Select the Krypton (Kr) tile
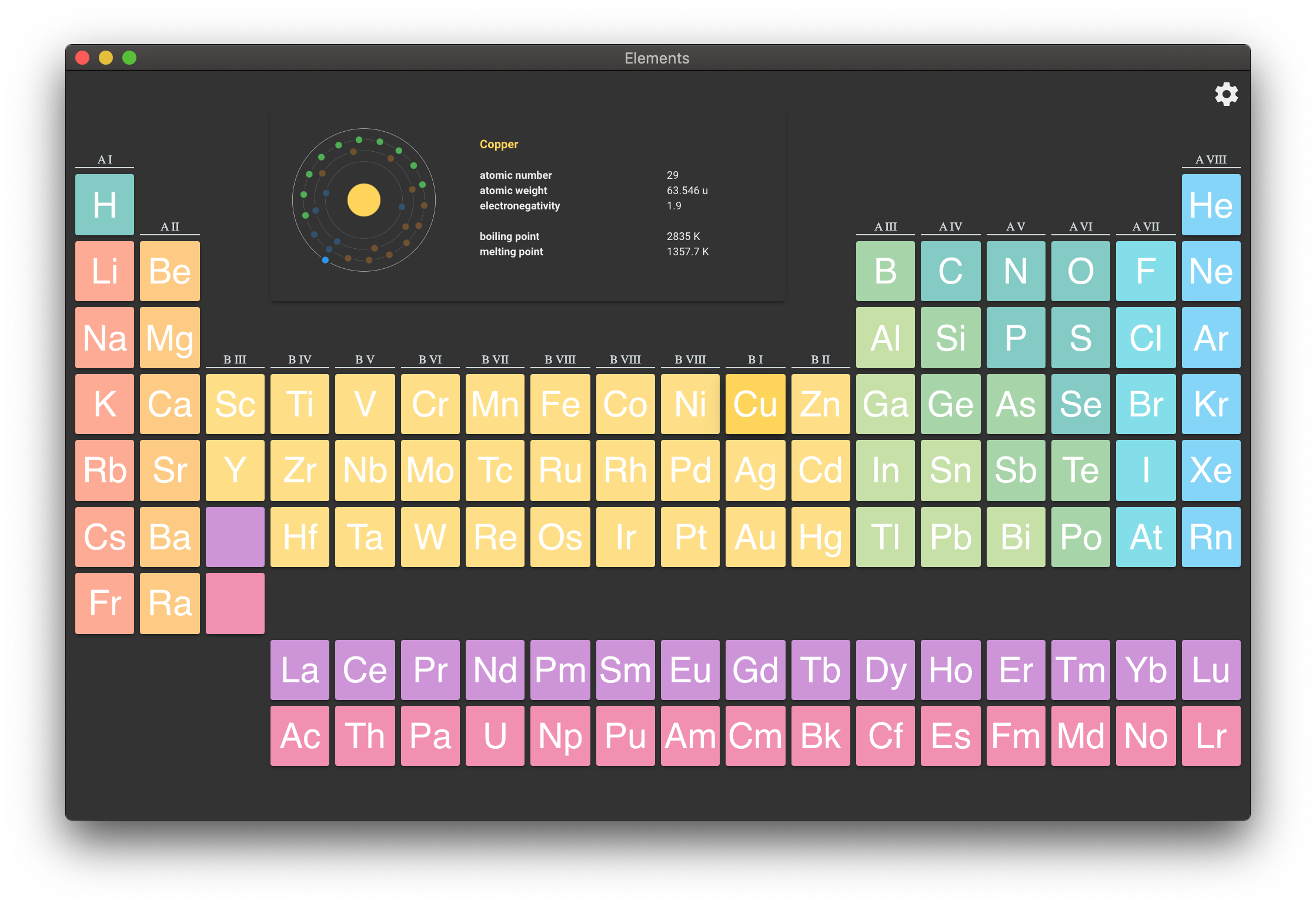Image resolution: width=1316 pixels, height=907 pixels. (x=1211, y=404)
